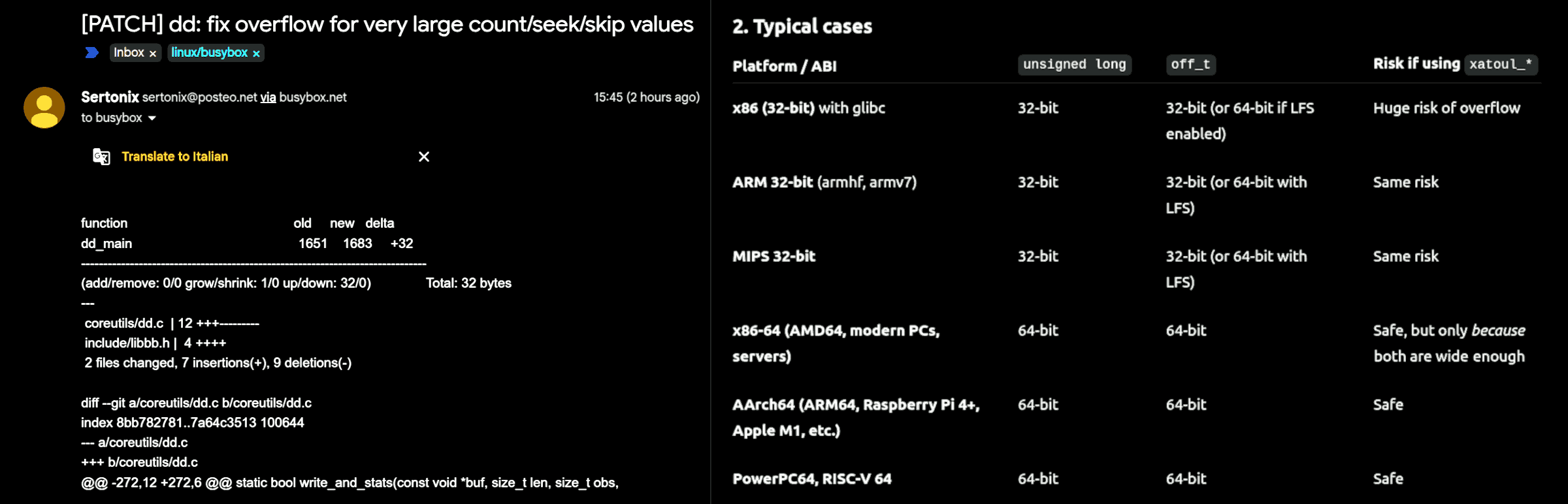Screen dimensions: 1568x504
Task: Open the linux/busybox label
Action: point(209,53)
